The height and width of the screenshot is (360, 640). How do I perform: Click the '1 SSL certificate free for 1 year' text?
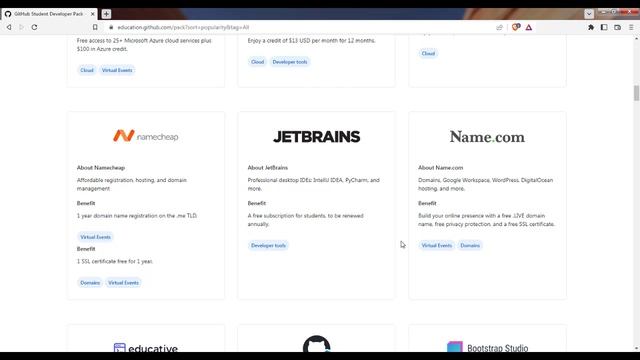pos(115,261)
